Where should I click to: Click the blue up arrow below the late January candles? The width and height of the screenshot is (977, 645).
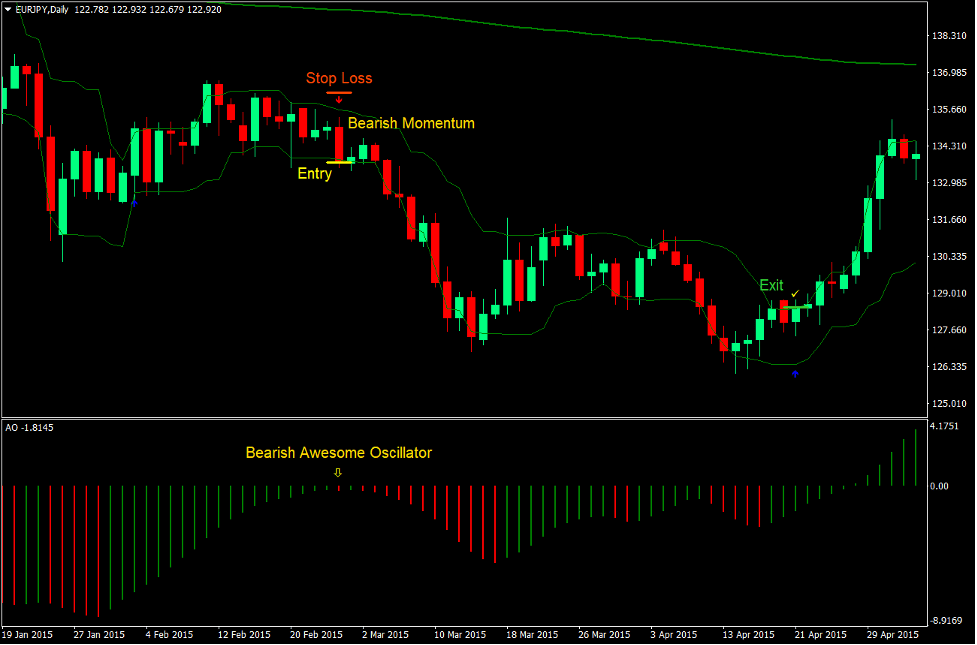[134, 203]
